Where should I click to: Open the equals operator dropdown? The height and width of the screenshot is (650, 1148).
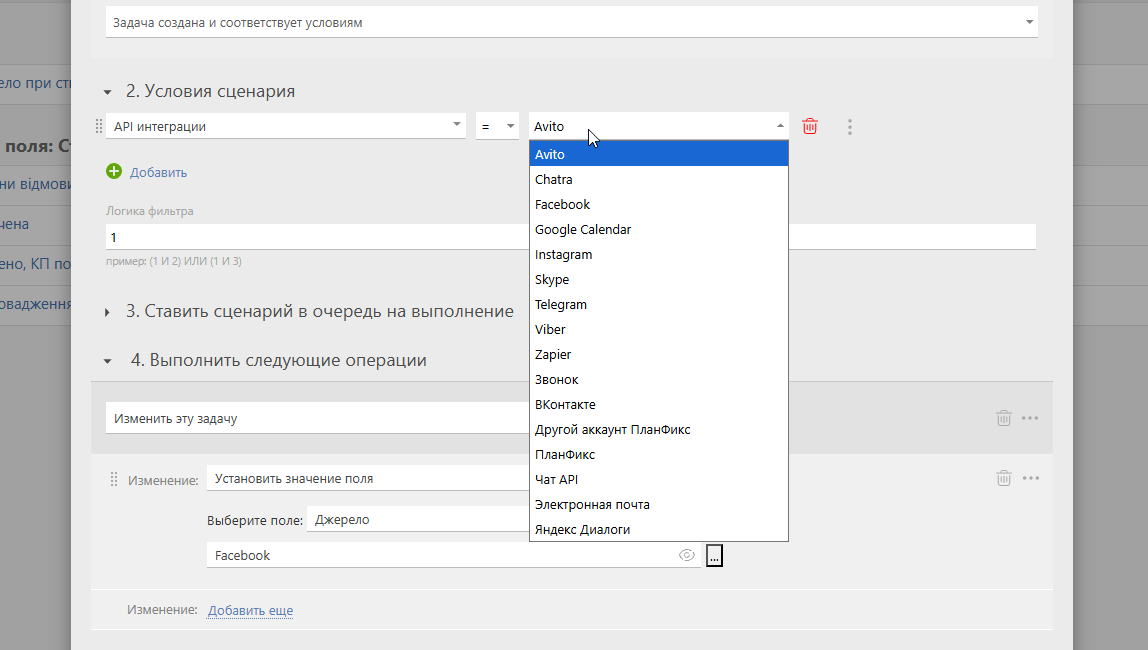pyautogui.click(x=497, y=126)
